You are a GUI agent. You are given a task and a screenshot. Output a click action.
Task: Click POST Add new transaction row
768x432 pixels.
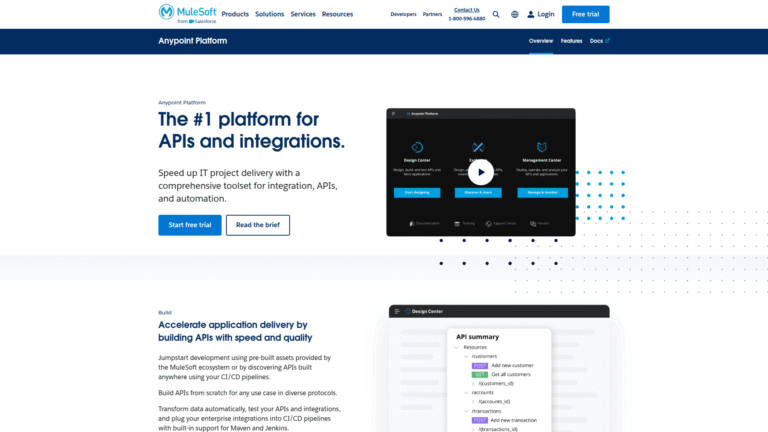[504, 420]
